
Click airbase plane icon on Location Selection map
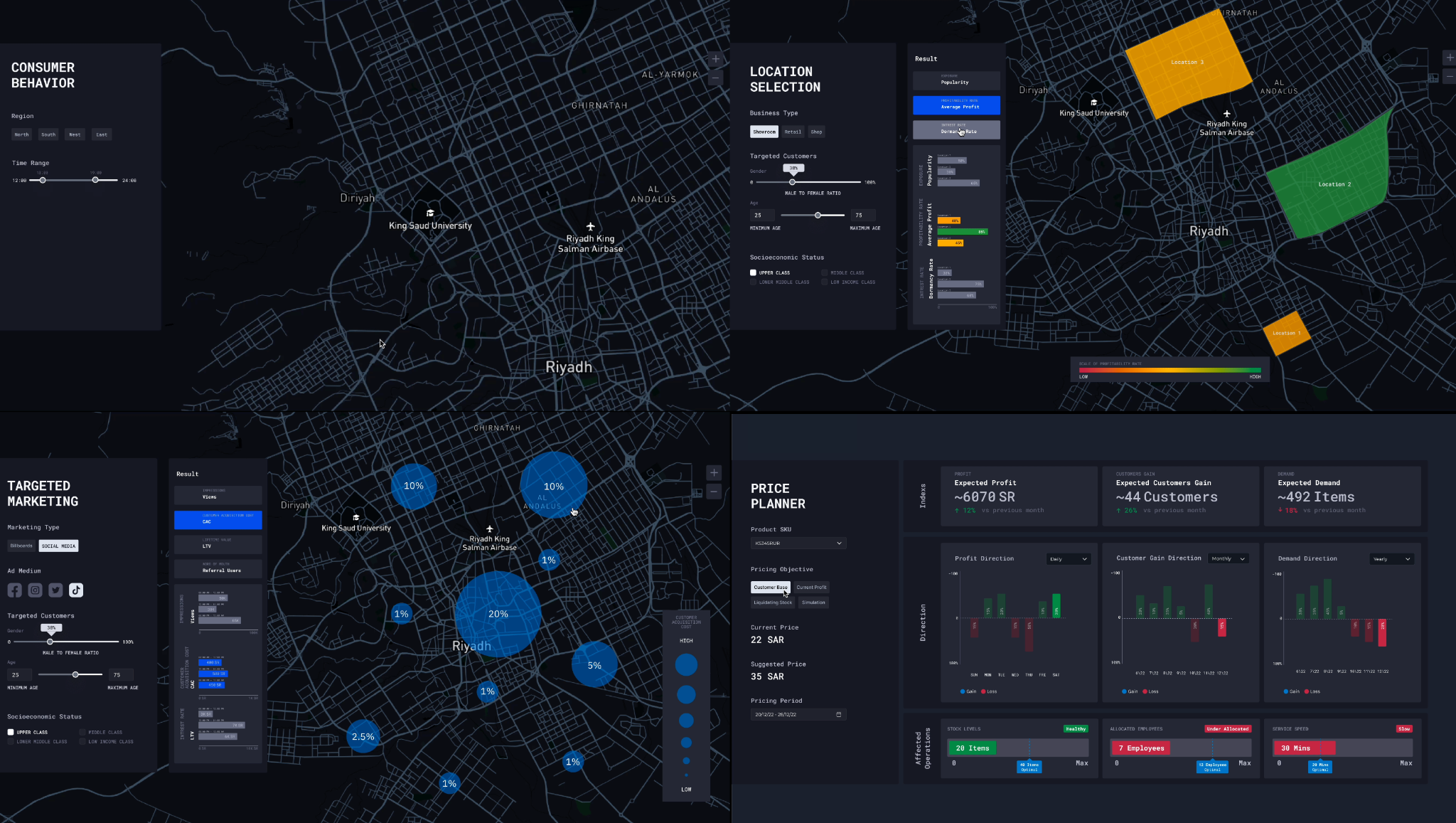point(1226,114)
